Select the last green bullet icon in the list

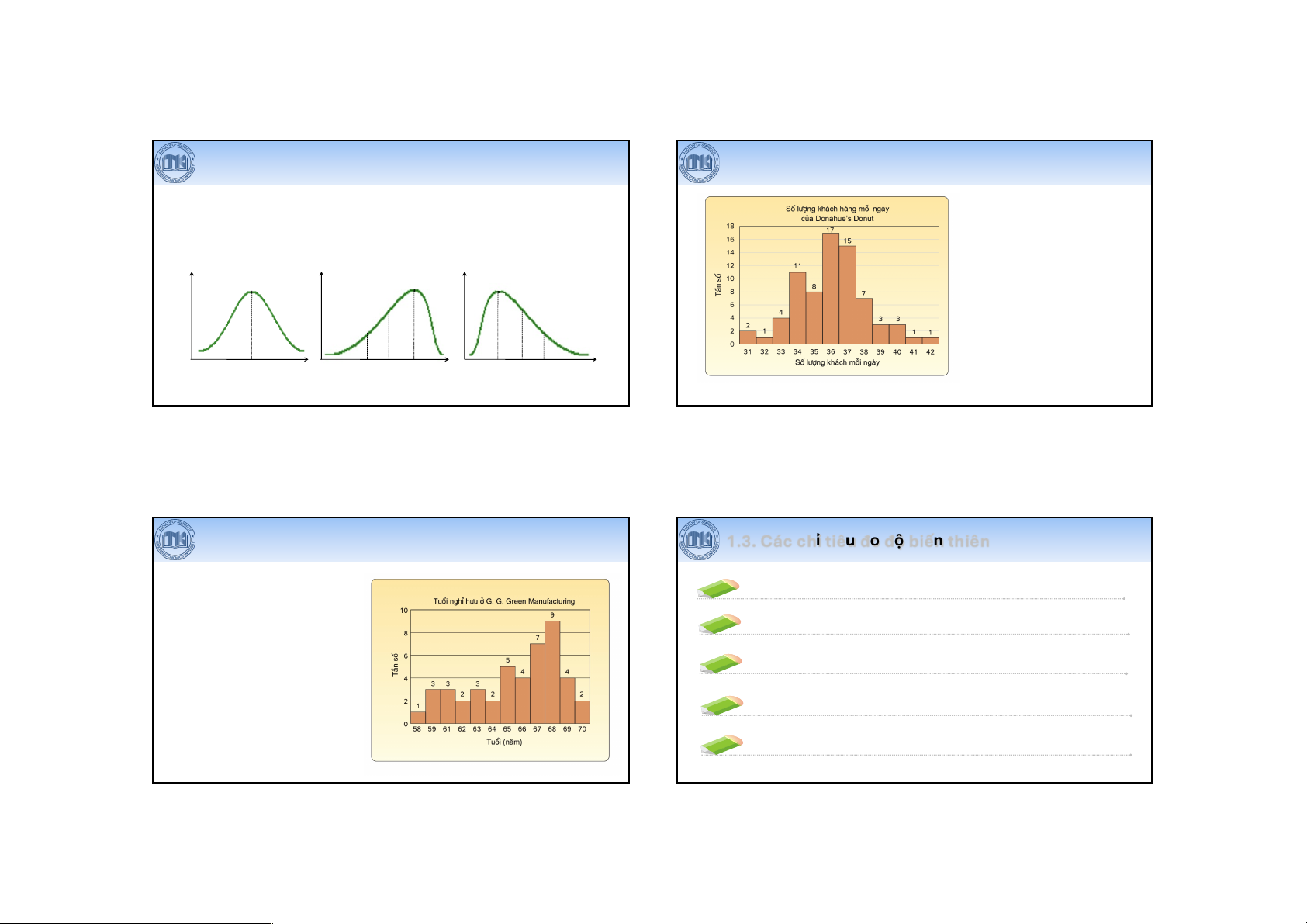[x=722, y=746]
